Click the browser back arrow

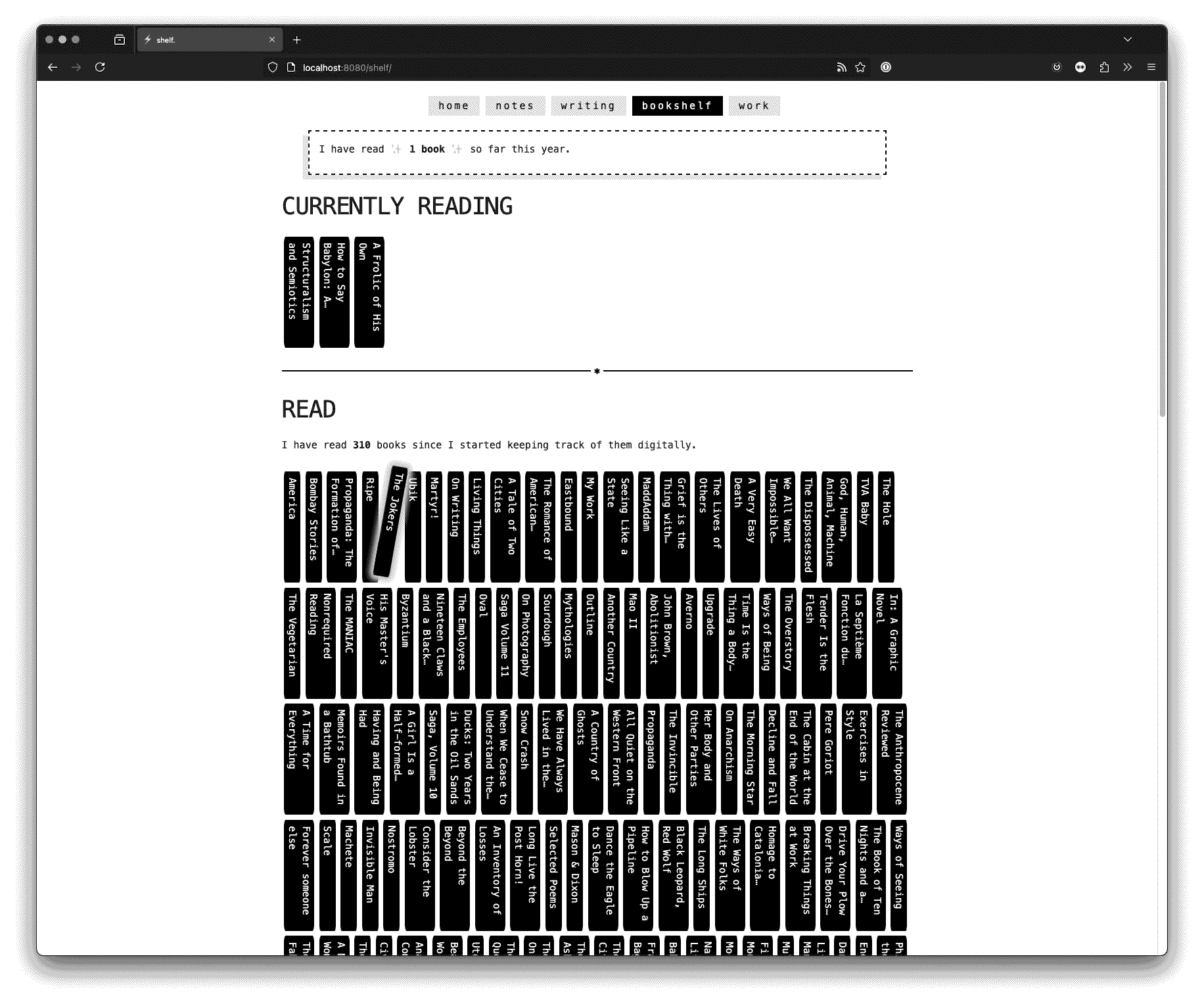[53, 67]
